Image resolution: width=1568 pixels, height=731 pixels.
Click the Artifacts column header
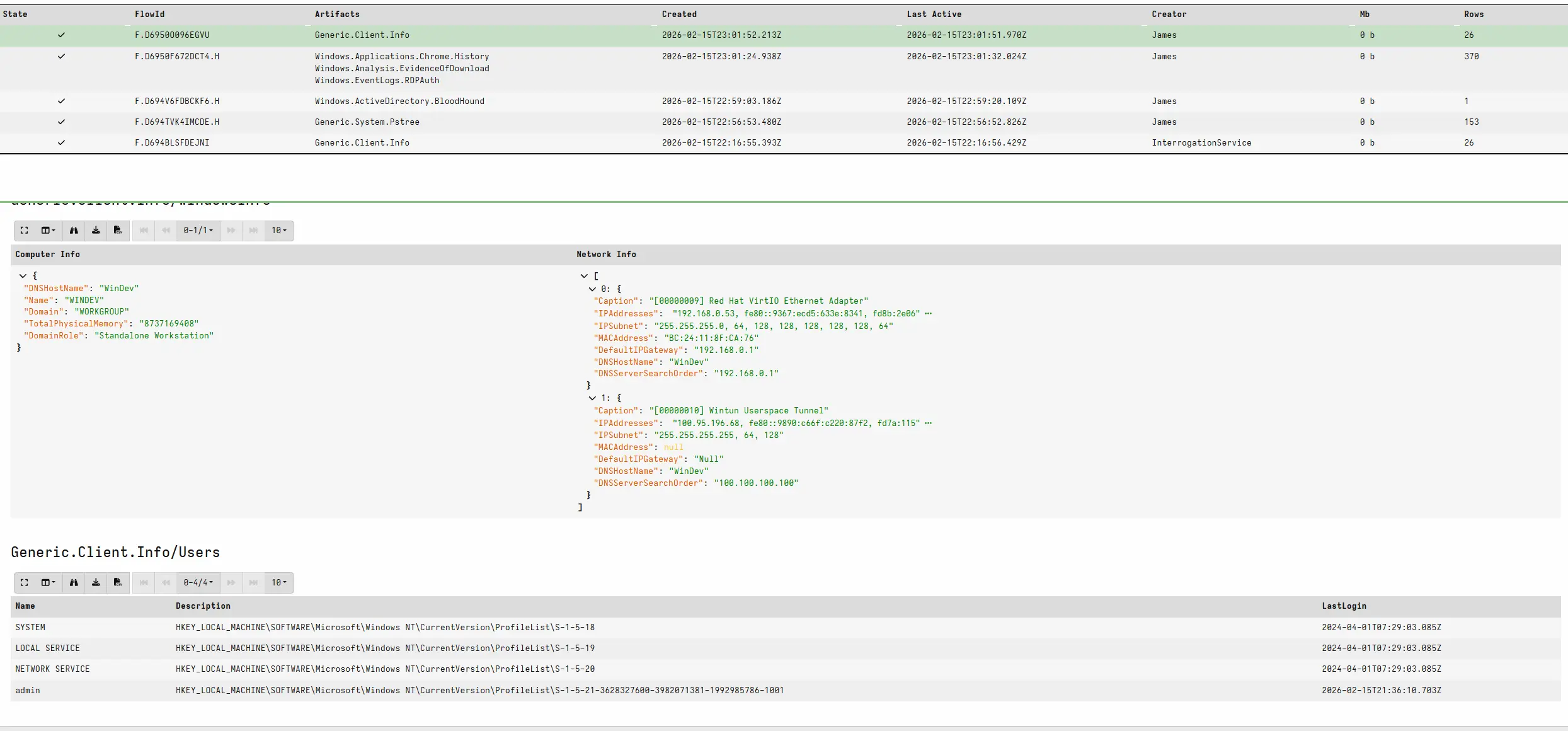[x=337, y=14]
